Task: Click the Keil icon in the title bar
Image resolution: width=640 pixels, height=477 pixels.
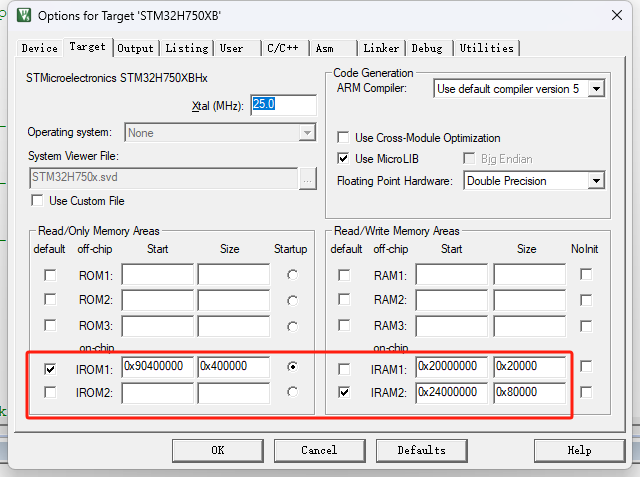Action: 20,16
